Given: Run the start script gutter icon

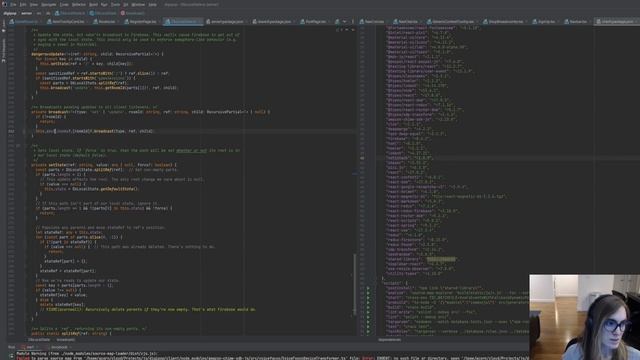Looking at the screenshot, I should (368, 298).
